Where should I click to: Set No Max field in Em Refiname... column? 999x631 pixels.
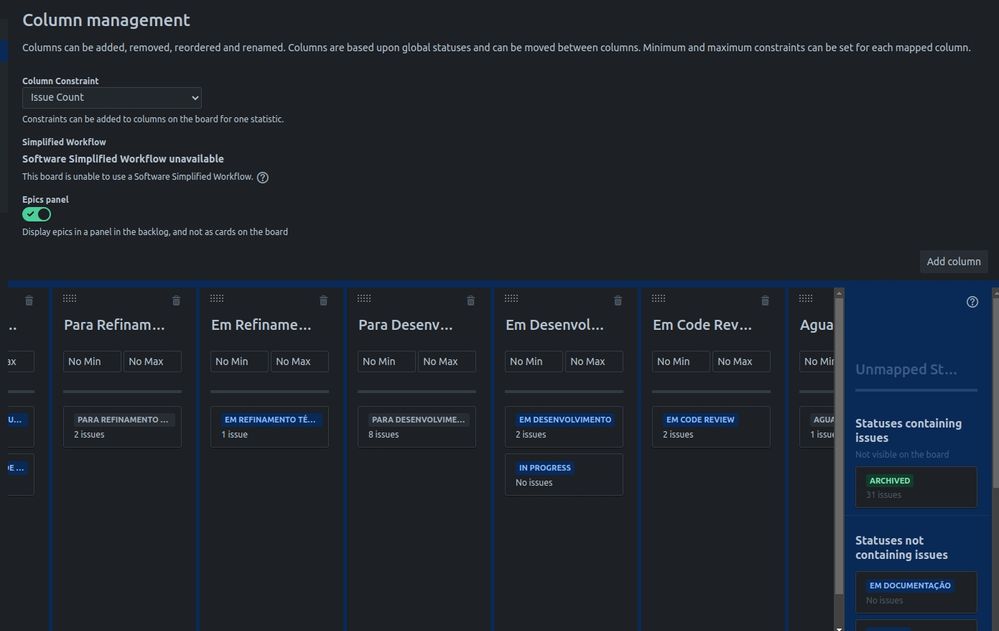click(299, 361)
